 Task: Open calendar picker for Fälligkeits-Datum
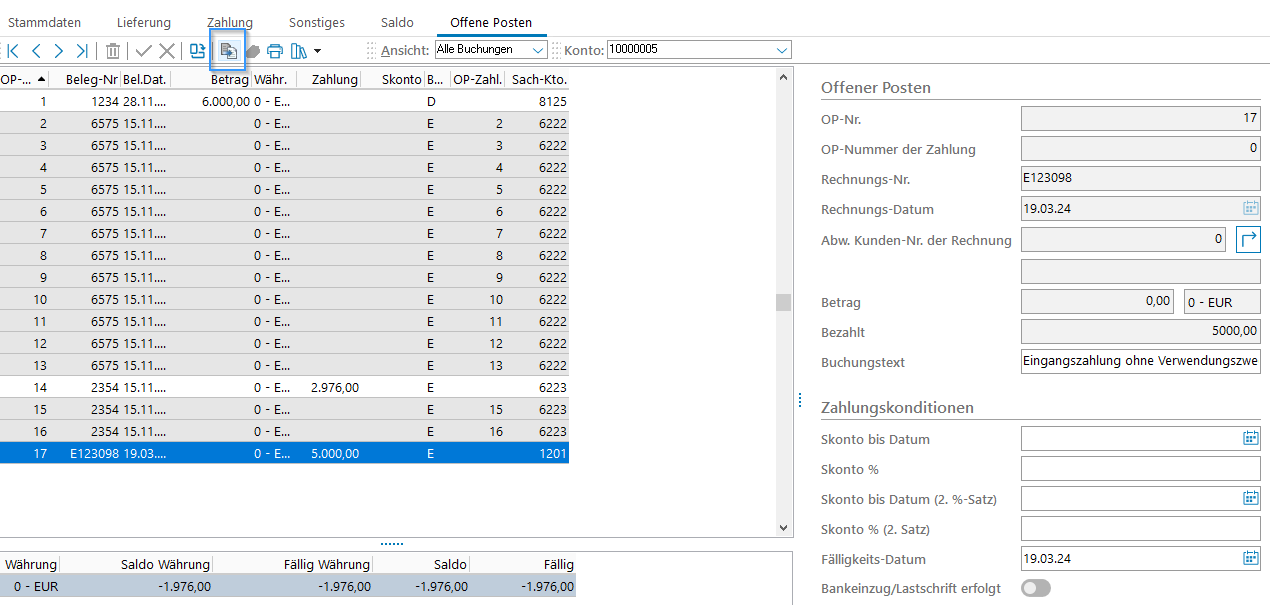pos(1250,559)
